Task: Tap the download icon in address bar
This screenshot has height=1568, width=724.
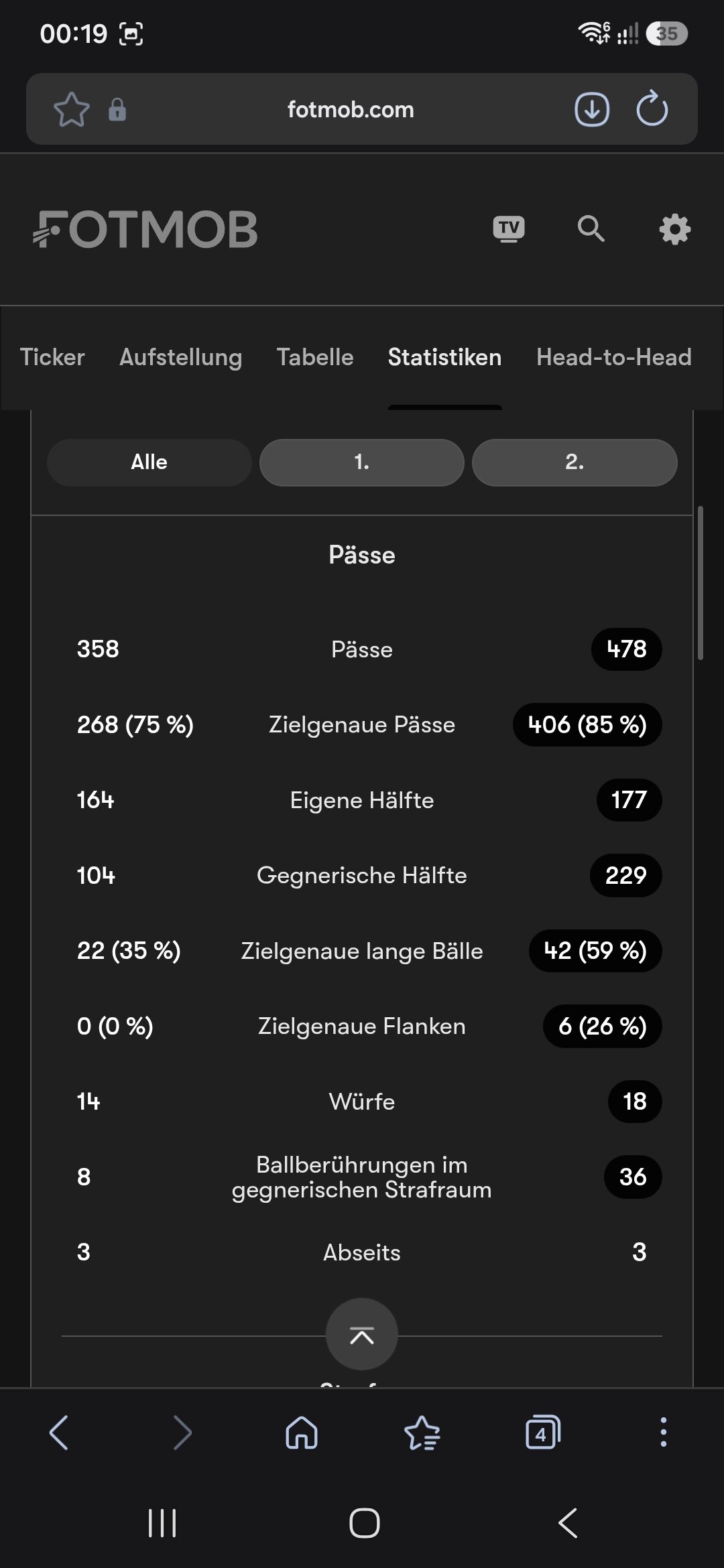Action: click(x=592, y=109)
